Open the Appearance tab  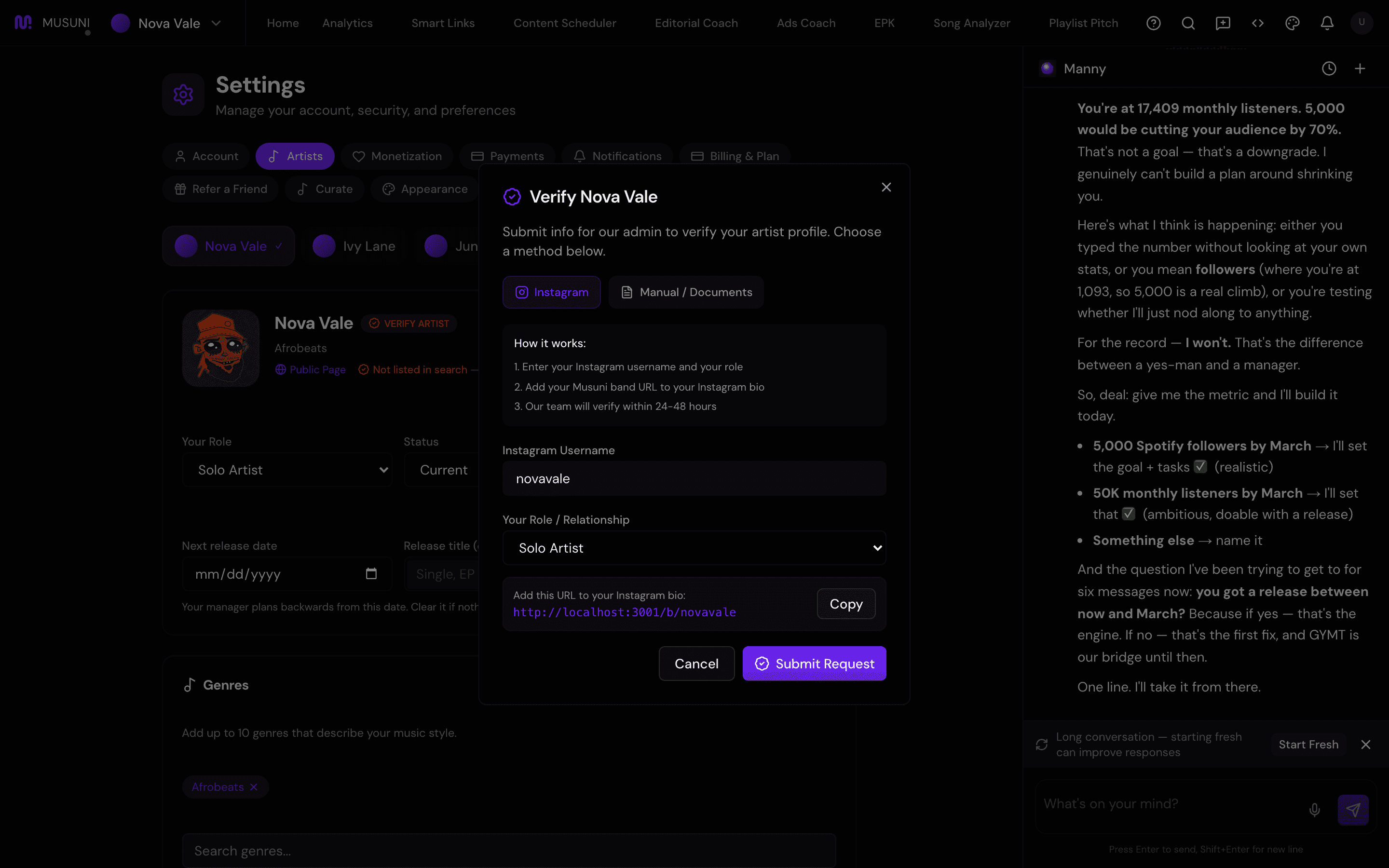coord(425,189)
